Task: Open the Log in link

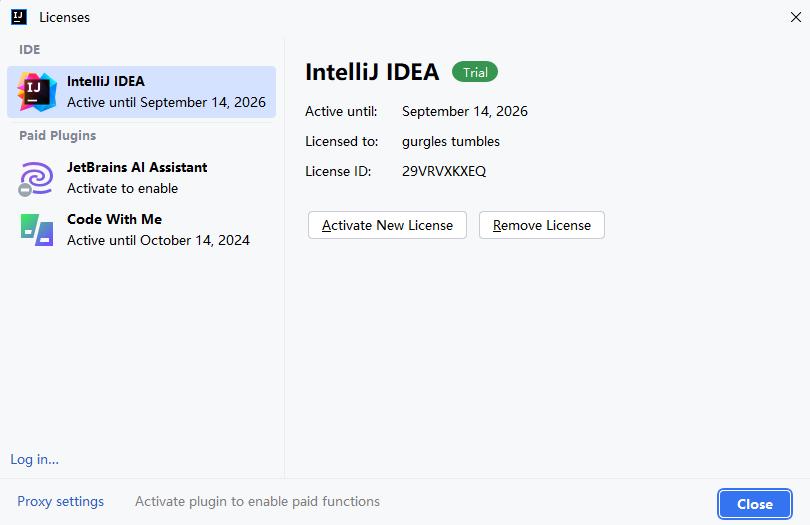Action: coord(34,459)
